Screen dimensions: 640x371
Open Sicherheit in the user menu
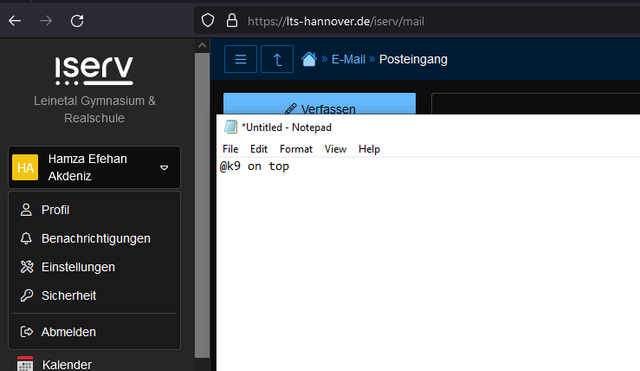pyautogui.click(x=94, y=295)
